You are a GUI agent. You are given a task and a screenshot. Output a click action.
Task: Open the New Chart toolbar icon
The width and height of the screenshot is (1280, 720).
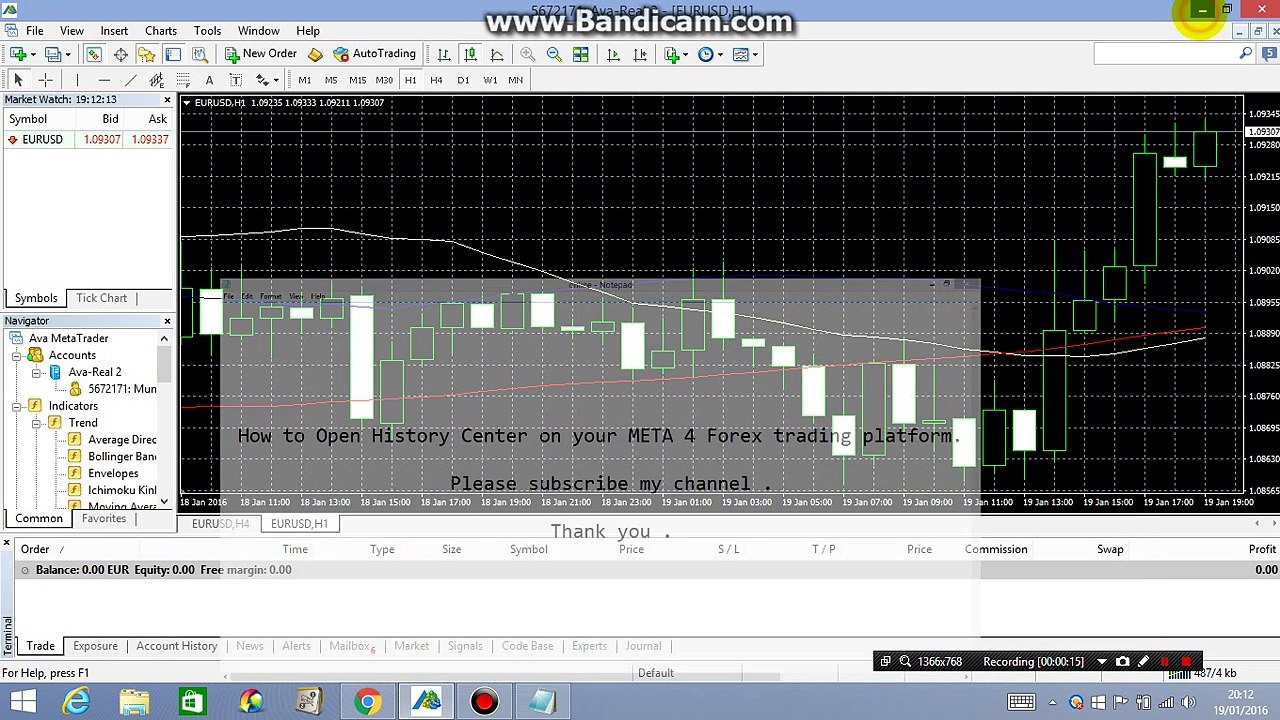point(18,54)
